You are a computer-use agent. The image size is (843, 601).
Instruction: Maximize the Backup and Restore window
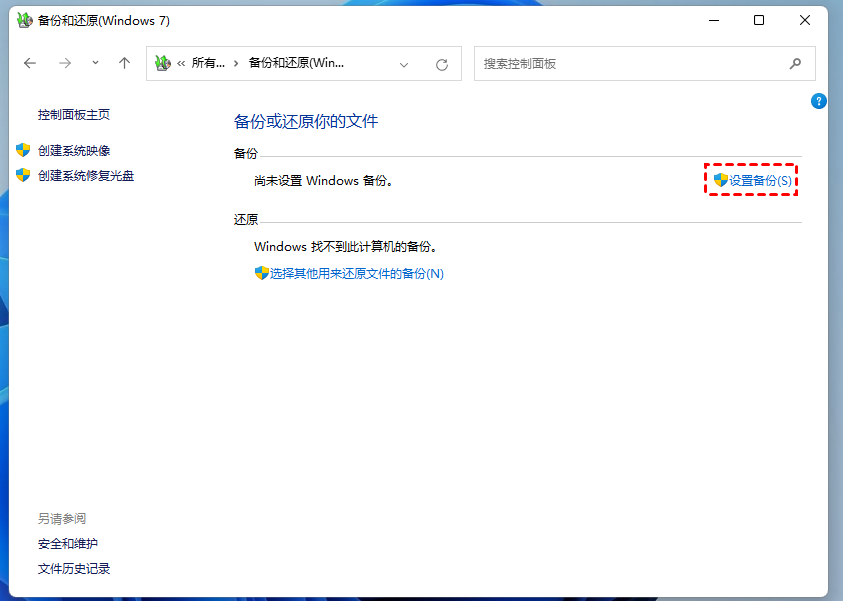pyautogui.click(x=759, y=20)
